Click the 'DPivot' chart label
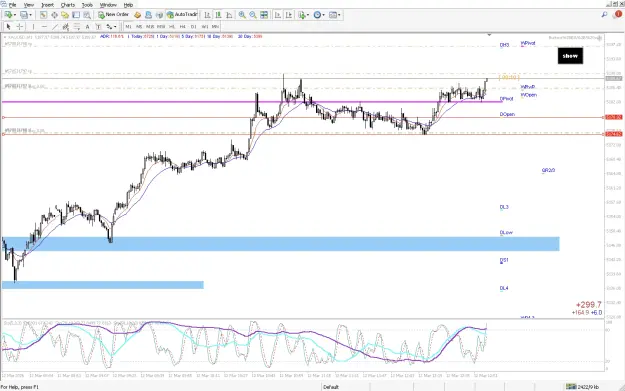The height and width of the screenshot is (391, 625). tap(507, 98)
